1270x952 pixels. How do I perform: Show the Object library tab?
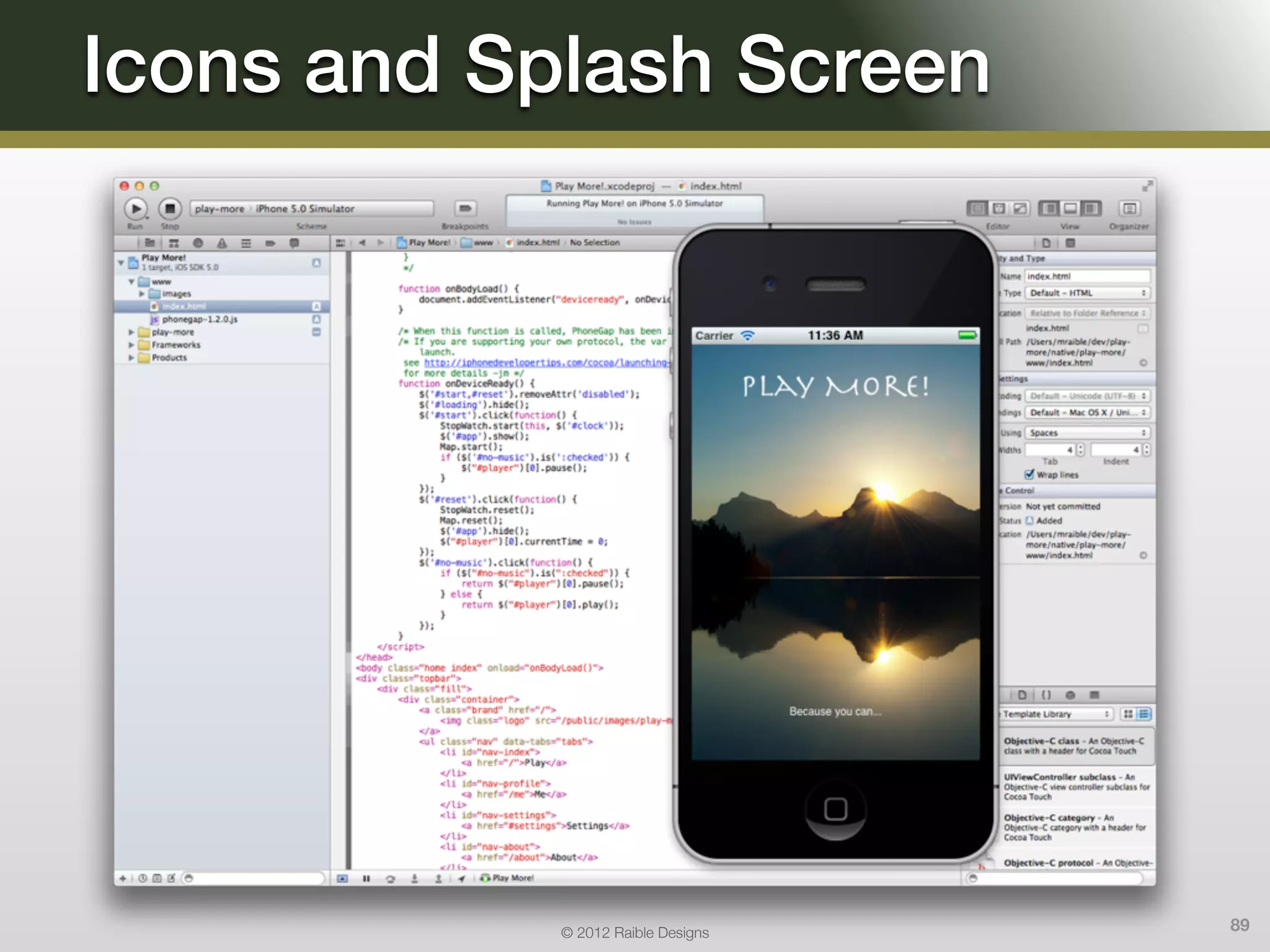point(1070,695)
